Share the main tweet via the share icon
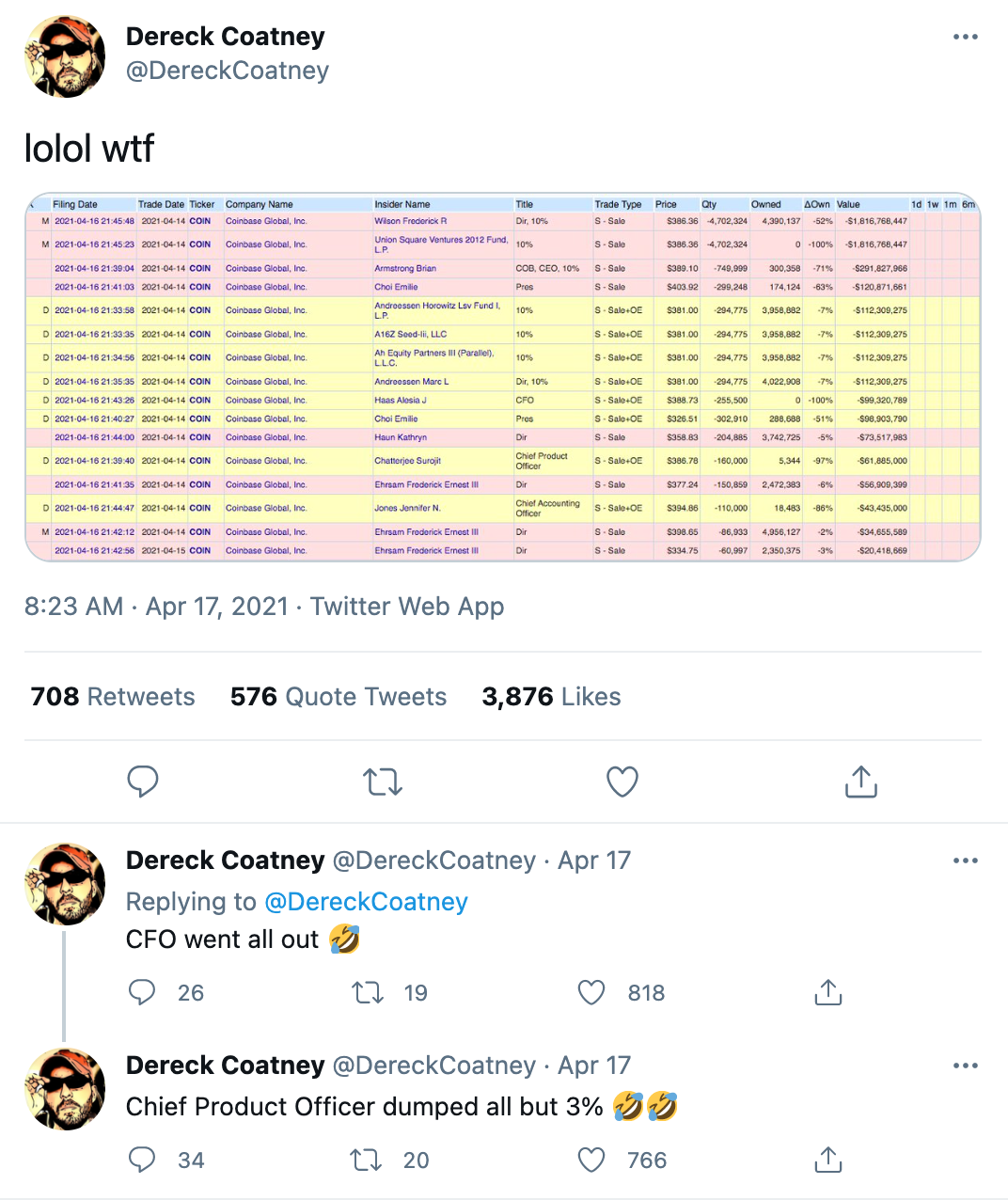 (860, 782)
